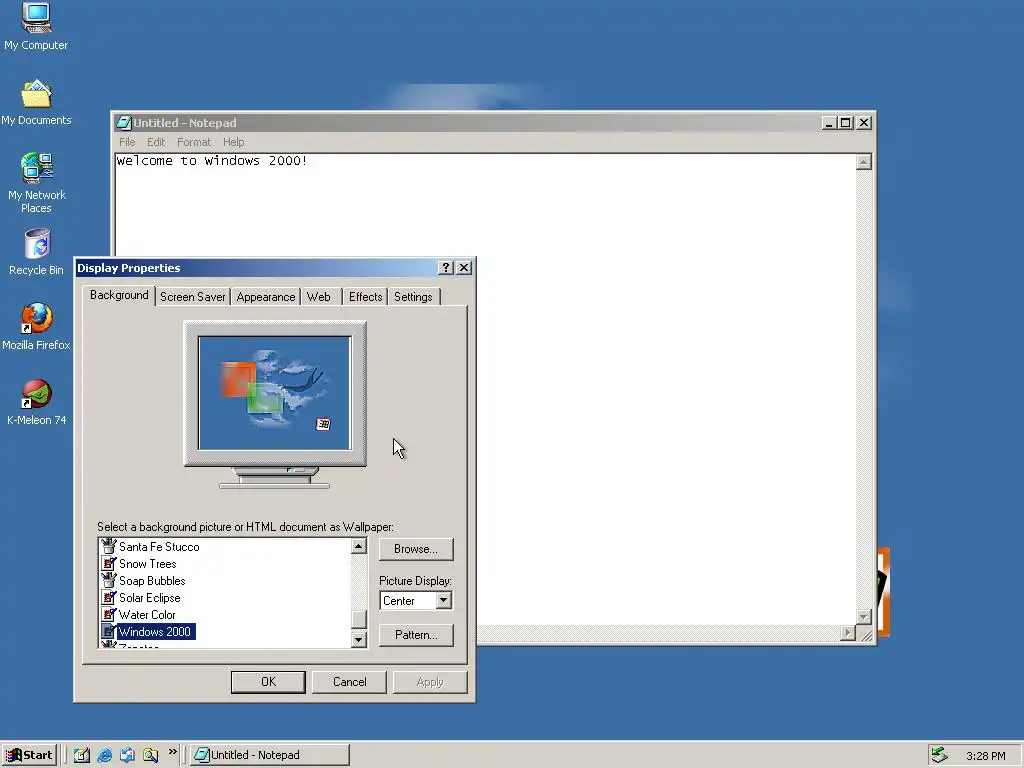Select the K-Meleon 74 shortcut

(x=36, y=402)
